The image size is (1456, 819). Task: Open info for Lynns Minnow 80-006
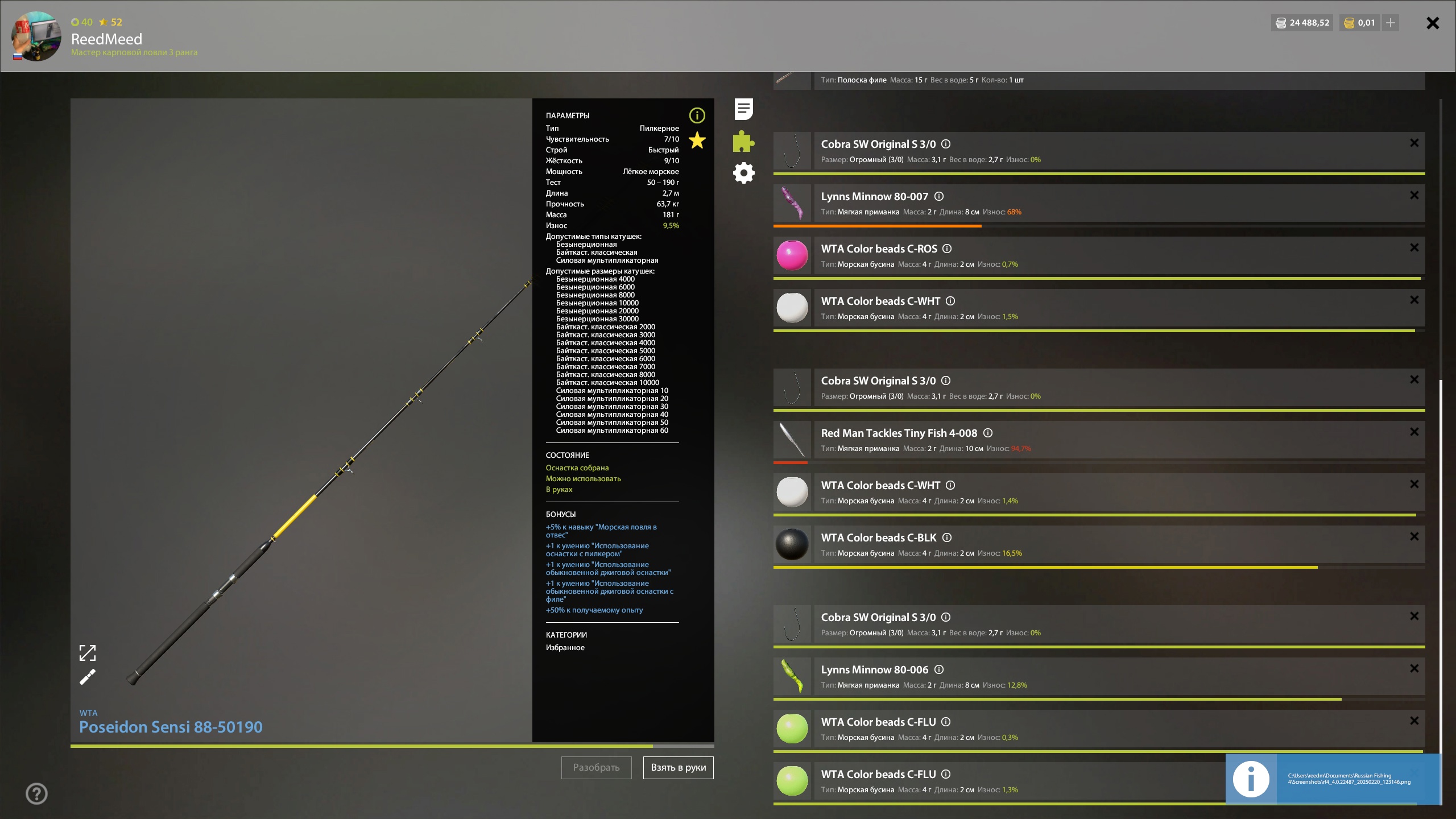[x=939, y=670]
